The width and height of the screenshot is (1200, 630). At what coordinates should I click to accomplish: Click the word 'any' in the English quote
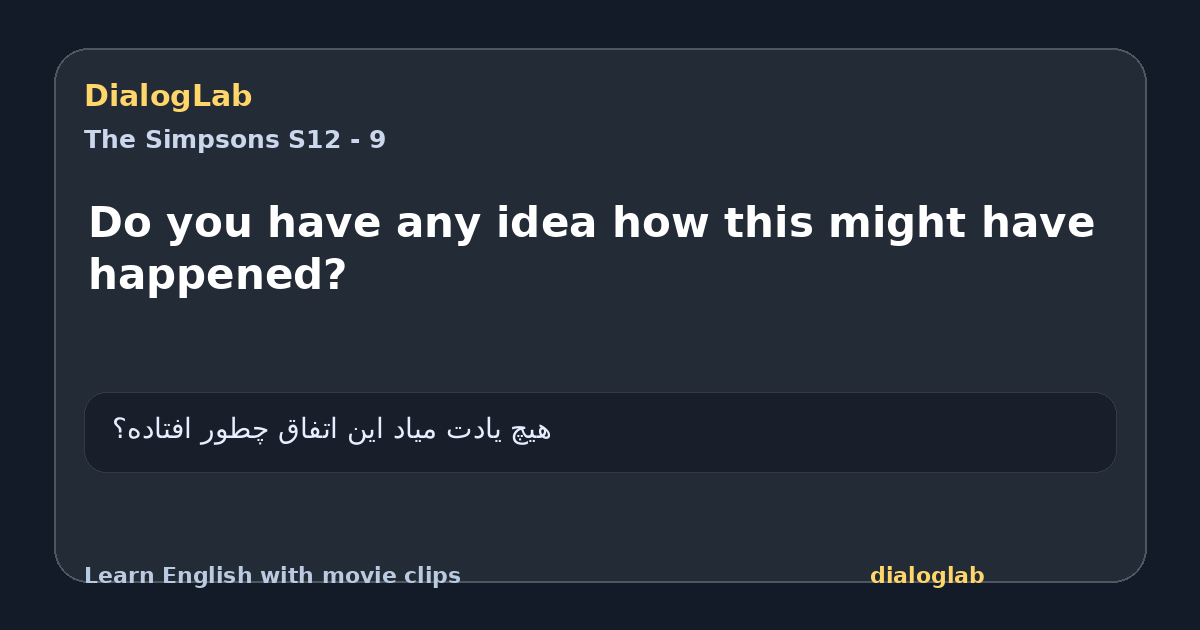tap(440, 223)
